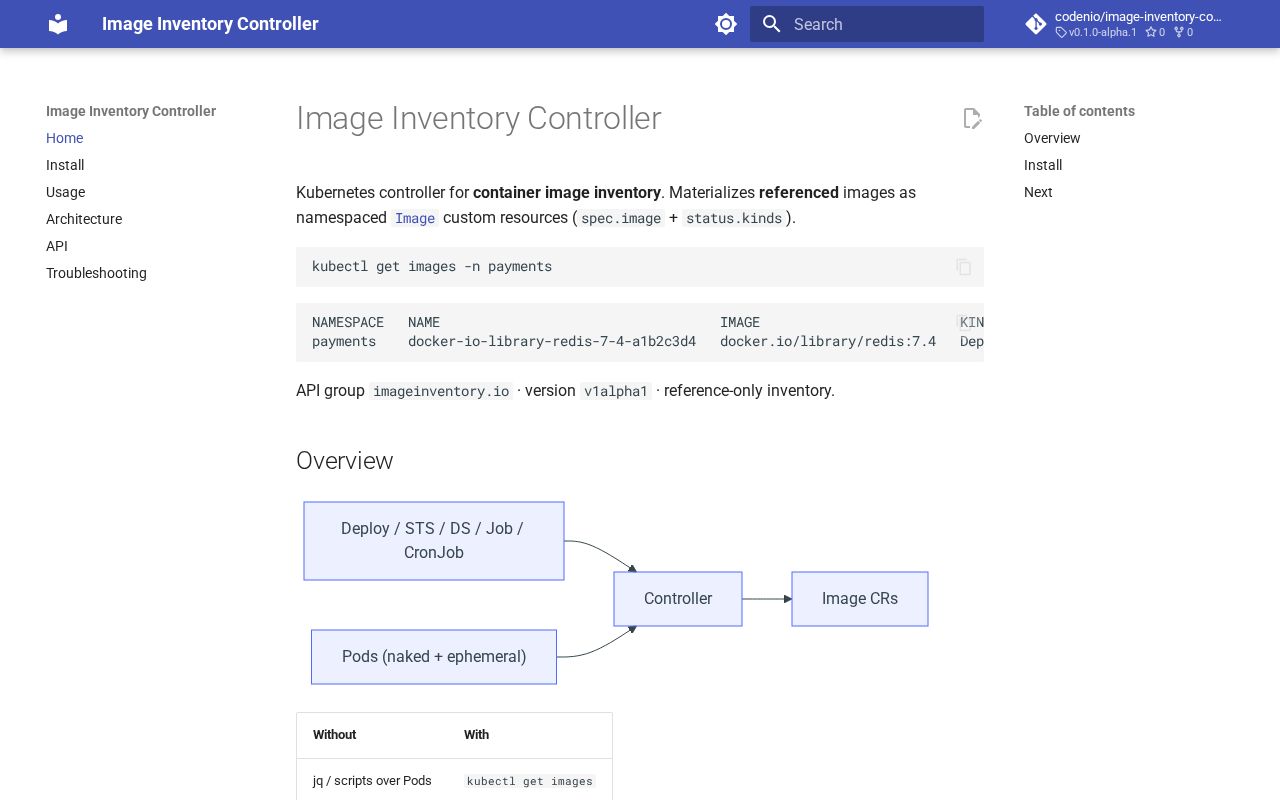Open Home in the sidebar navigation
Screen dimensions: 1280x800
point(64,138)
